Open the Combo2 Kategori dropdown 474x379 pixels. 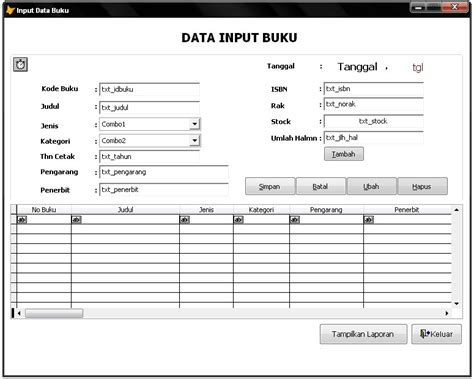194,140
